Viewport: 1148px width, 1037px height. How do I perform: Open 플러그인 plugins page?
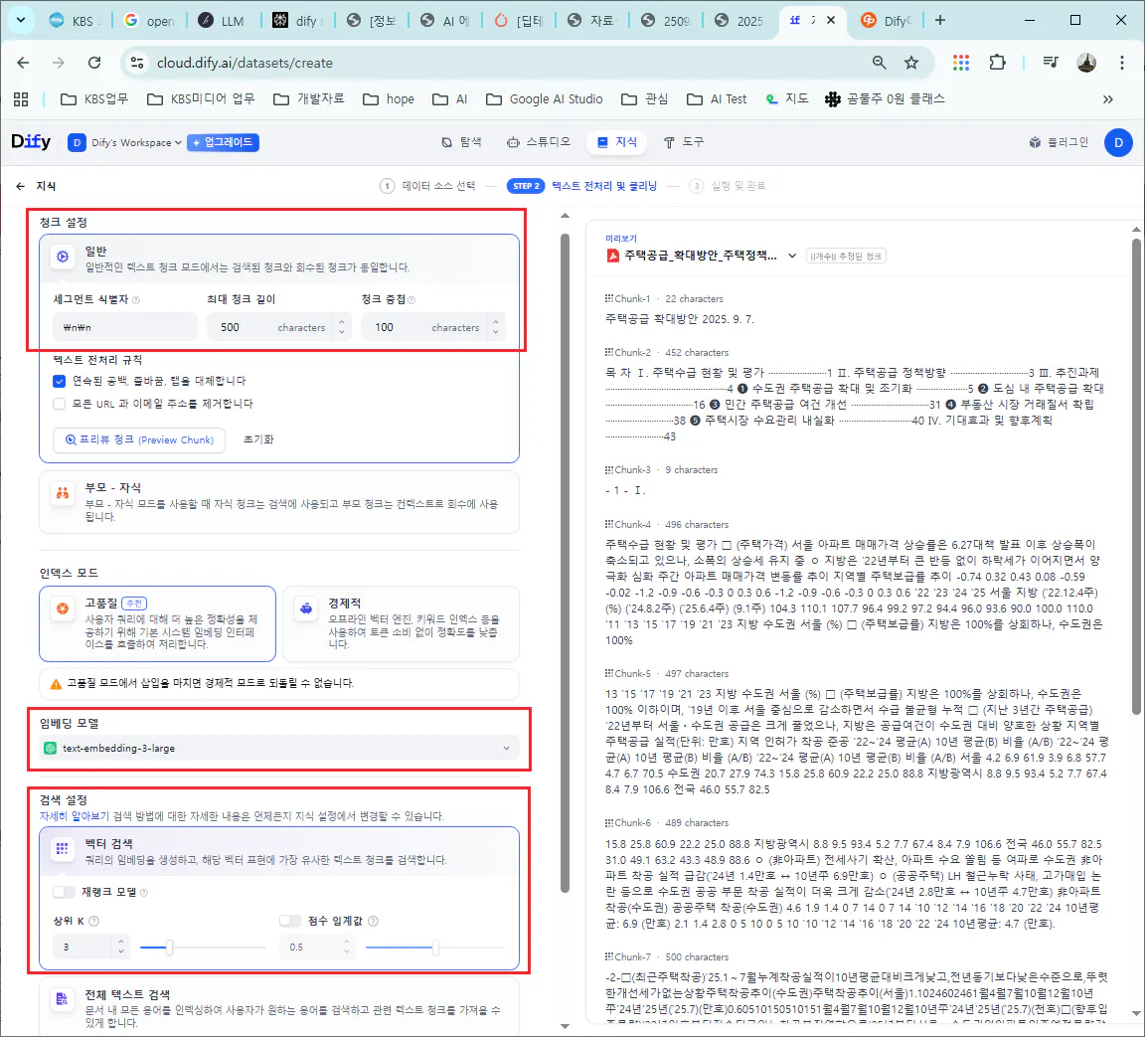[x=1059, y=142]
